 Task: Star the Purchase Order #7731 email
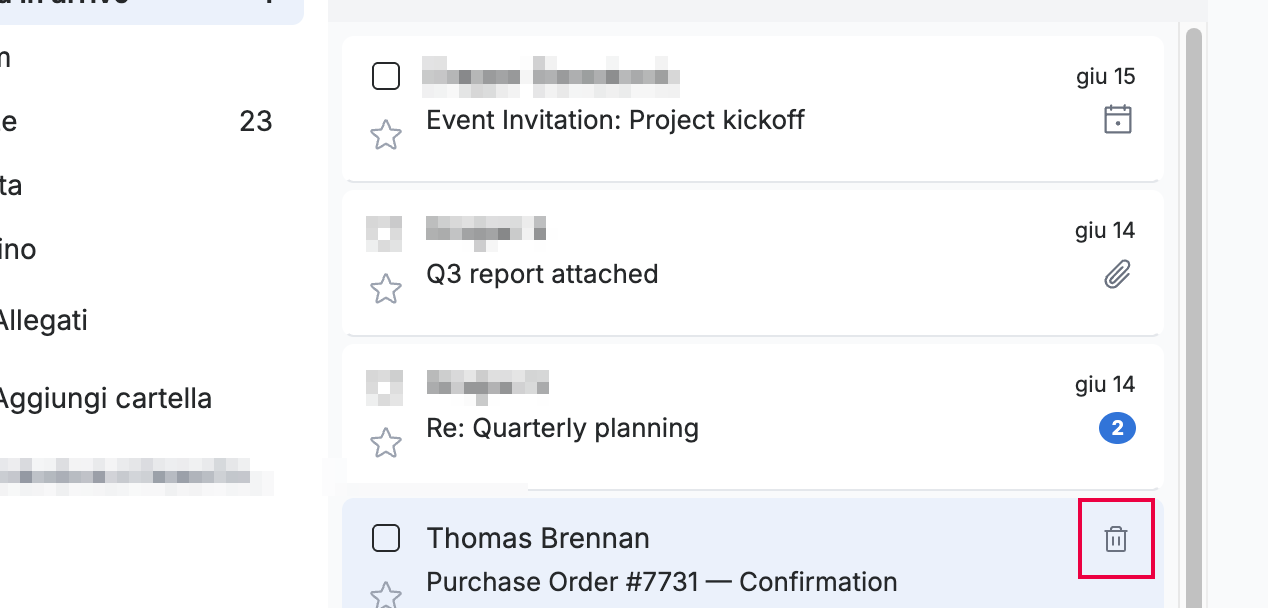coord(386,596)
